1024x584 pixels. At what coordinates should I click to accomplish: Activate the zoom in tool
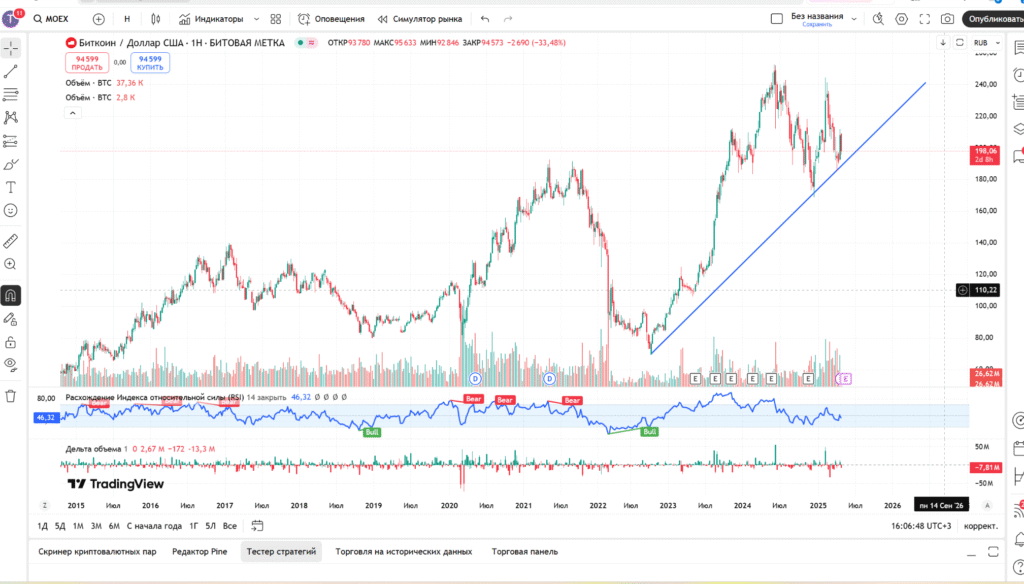(x=10, y=264)
